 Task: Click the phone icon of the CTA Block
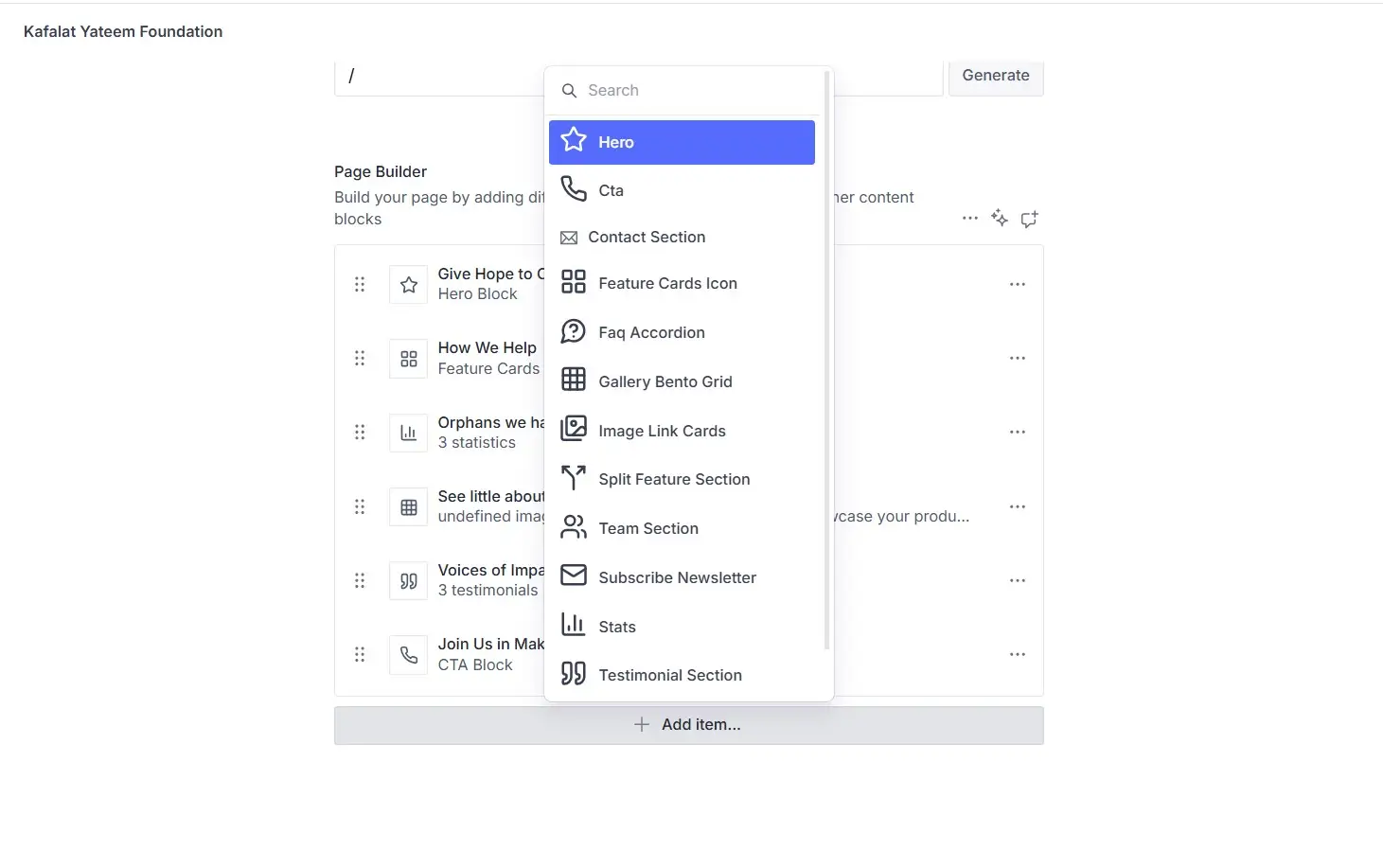click(x=409, y=655)
